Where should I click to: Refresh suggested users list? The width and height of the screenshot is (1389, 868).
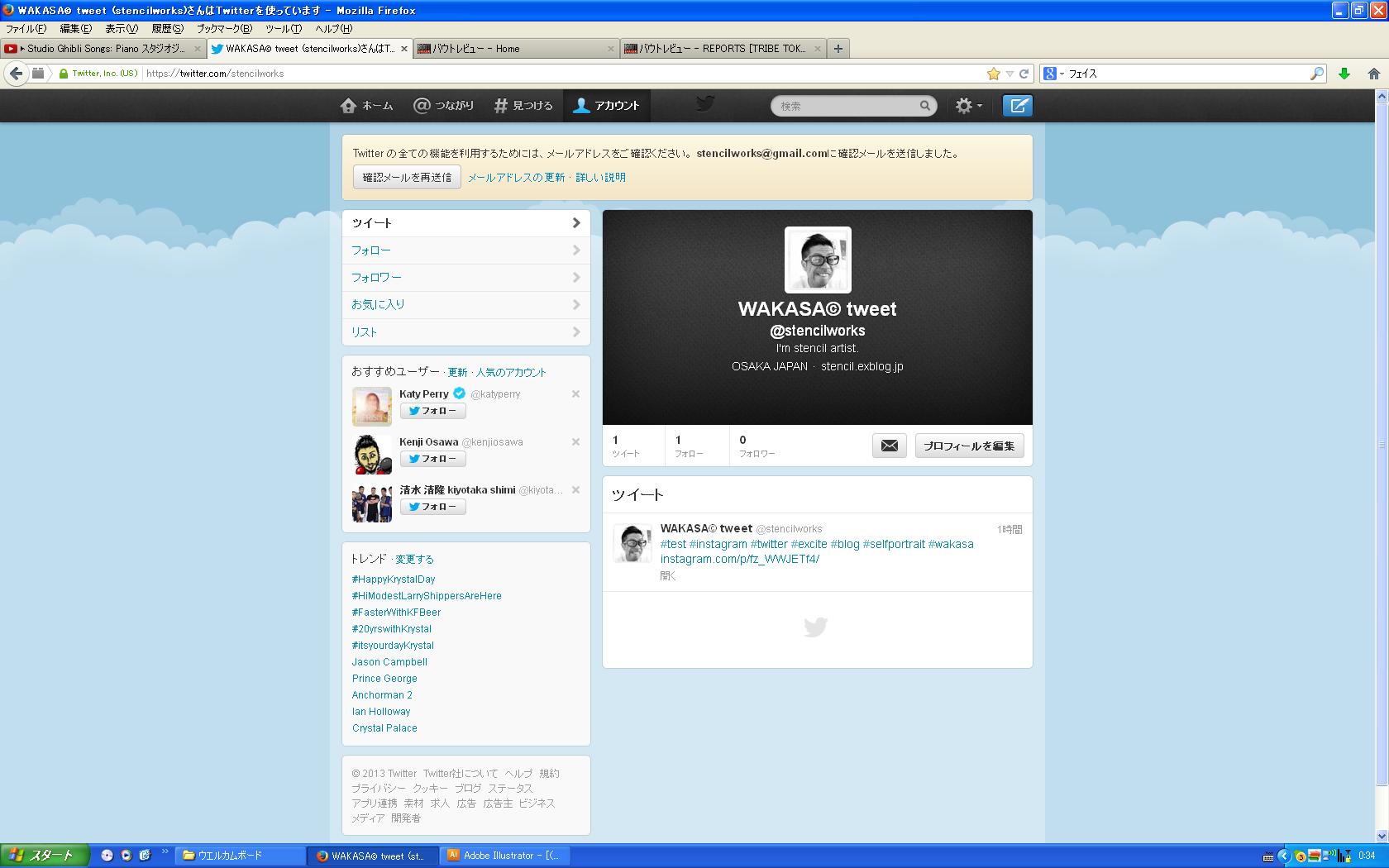point(457,373)
